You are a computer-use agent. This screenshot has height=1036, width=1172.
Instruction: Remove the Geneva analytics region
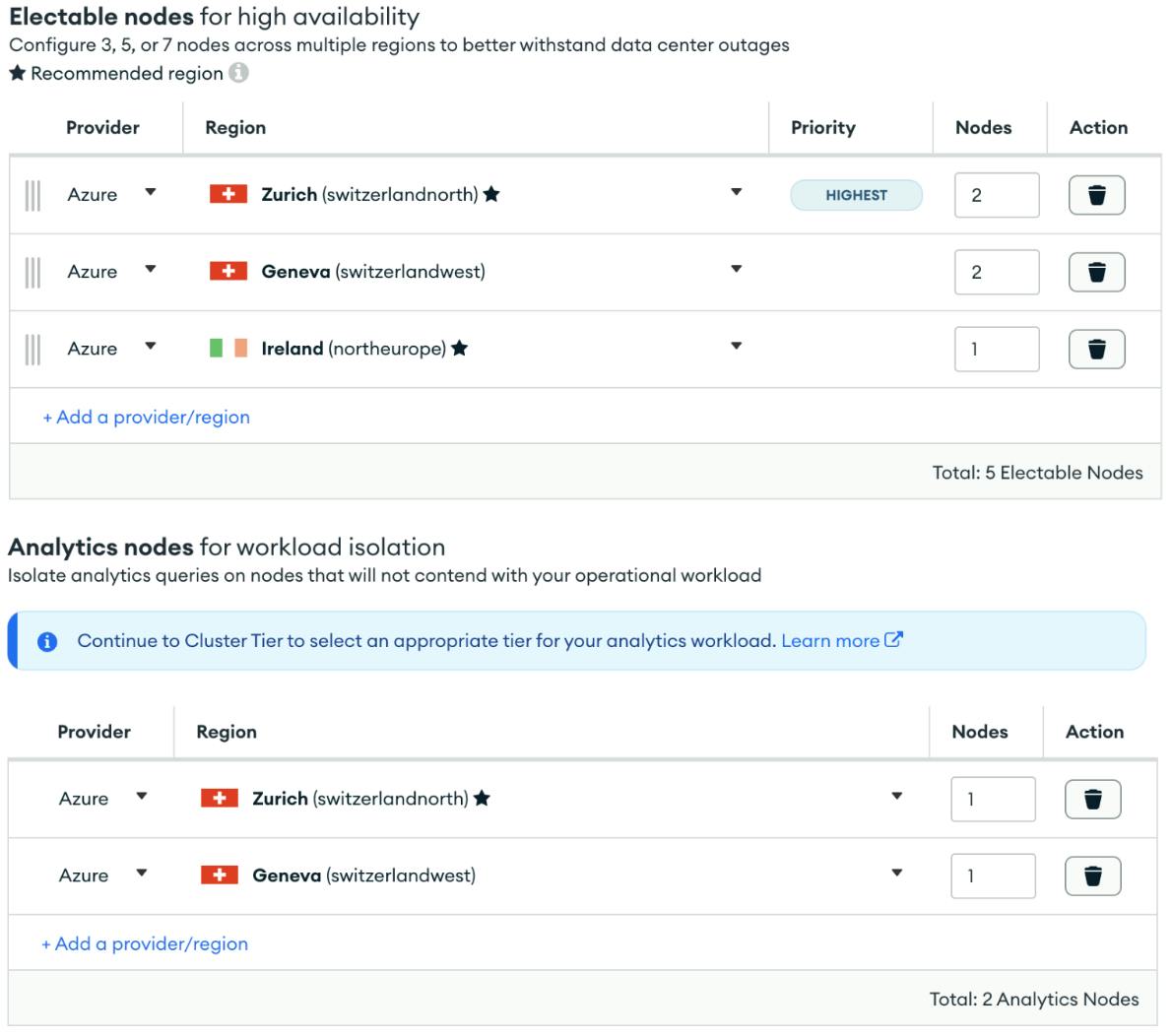[x=1095, y=875]
